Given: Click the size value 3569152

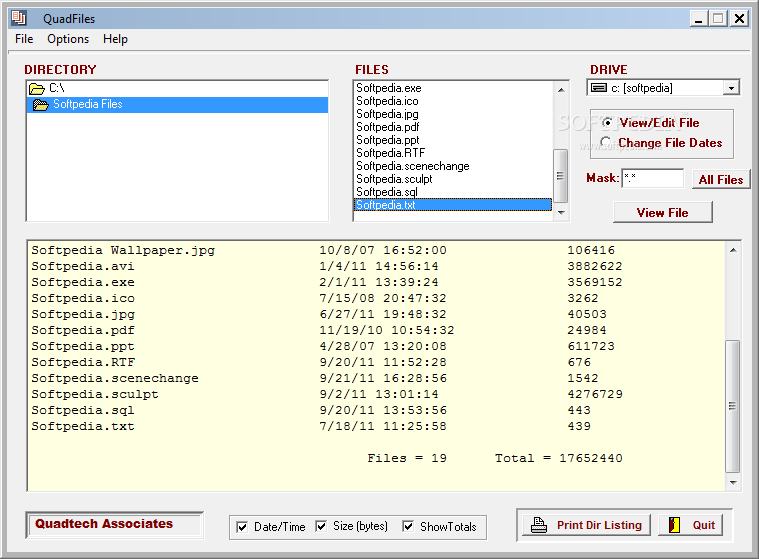Looking at the screenshot, I should [x=594, y=283].
